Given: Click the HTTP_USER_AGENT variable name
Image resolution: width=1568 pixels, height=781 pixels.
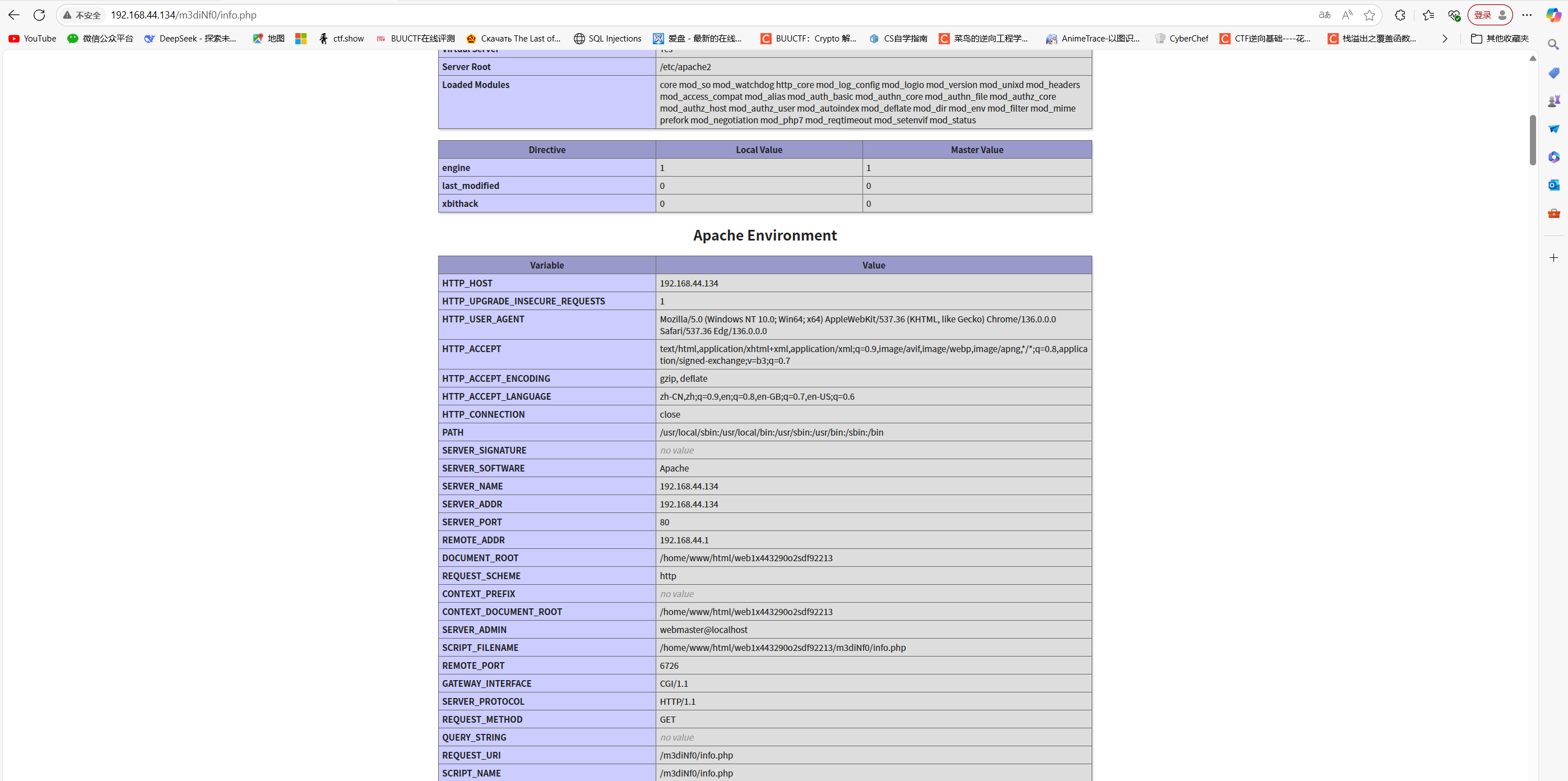Looking at the screenshot, I should 483,319.
